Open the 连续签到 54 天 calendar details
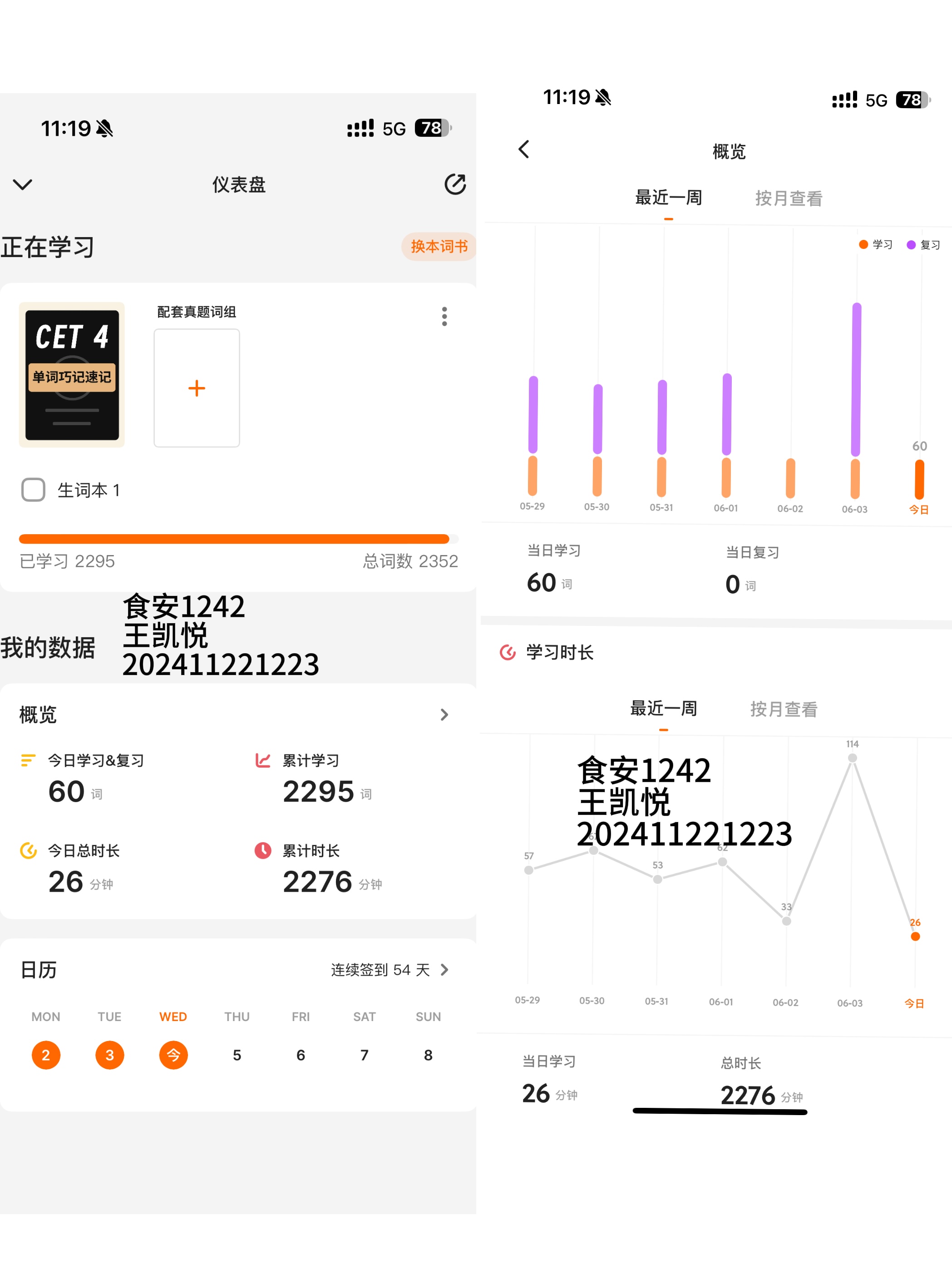The image size is (952, 1270). coord(390,970)
